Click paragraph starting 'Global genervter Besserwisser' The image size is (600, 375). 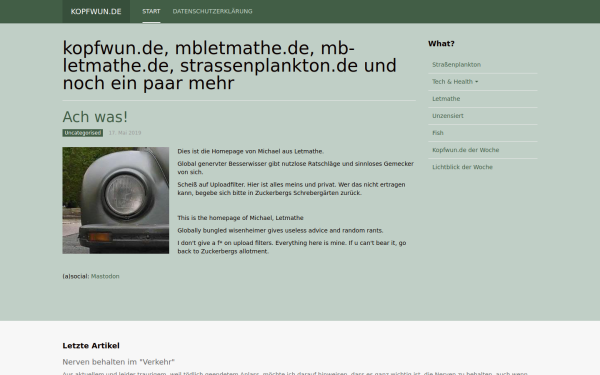[x=295, y=168]
